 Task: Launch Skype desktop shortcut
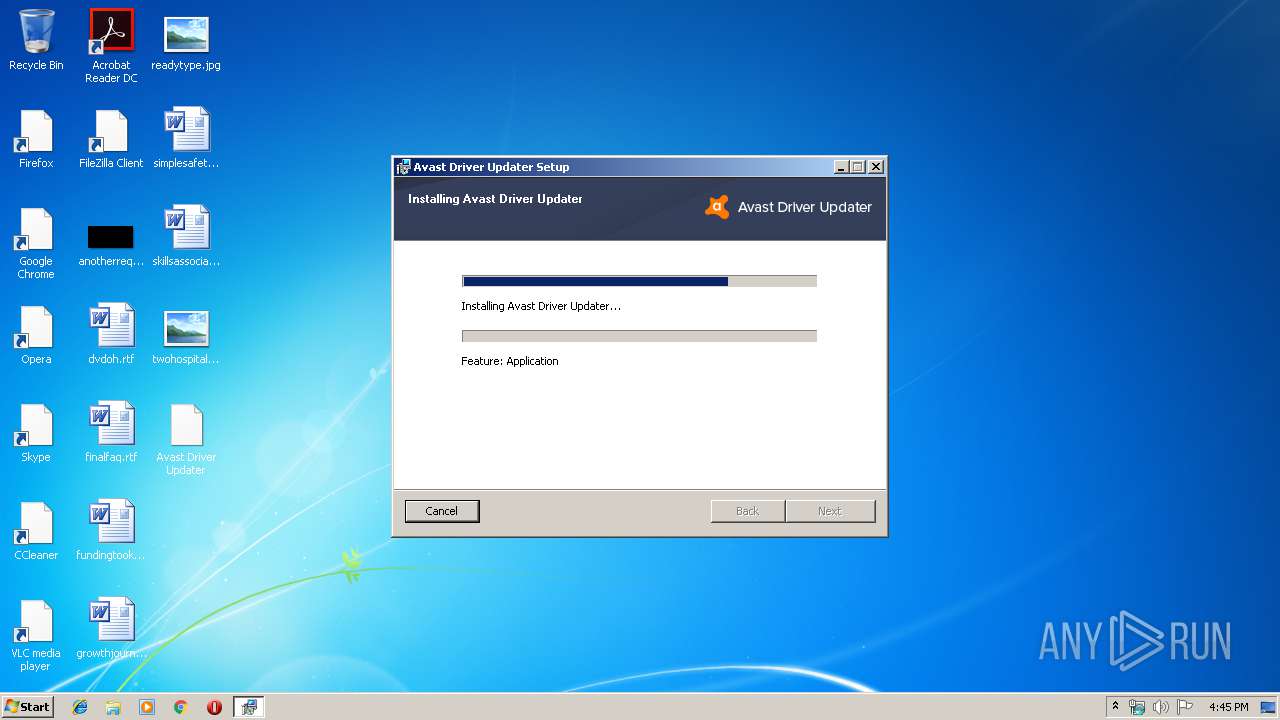[x=36, y=432]
